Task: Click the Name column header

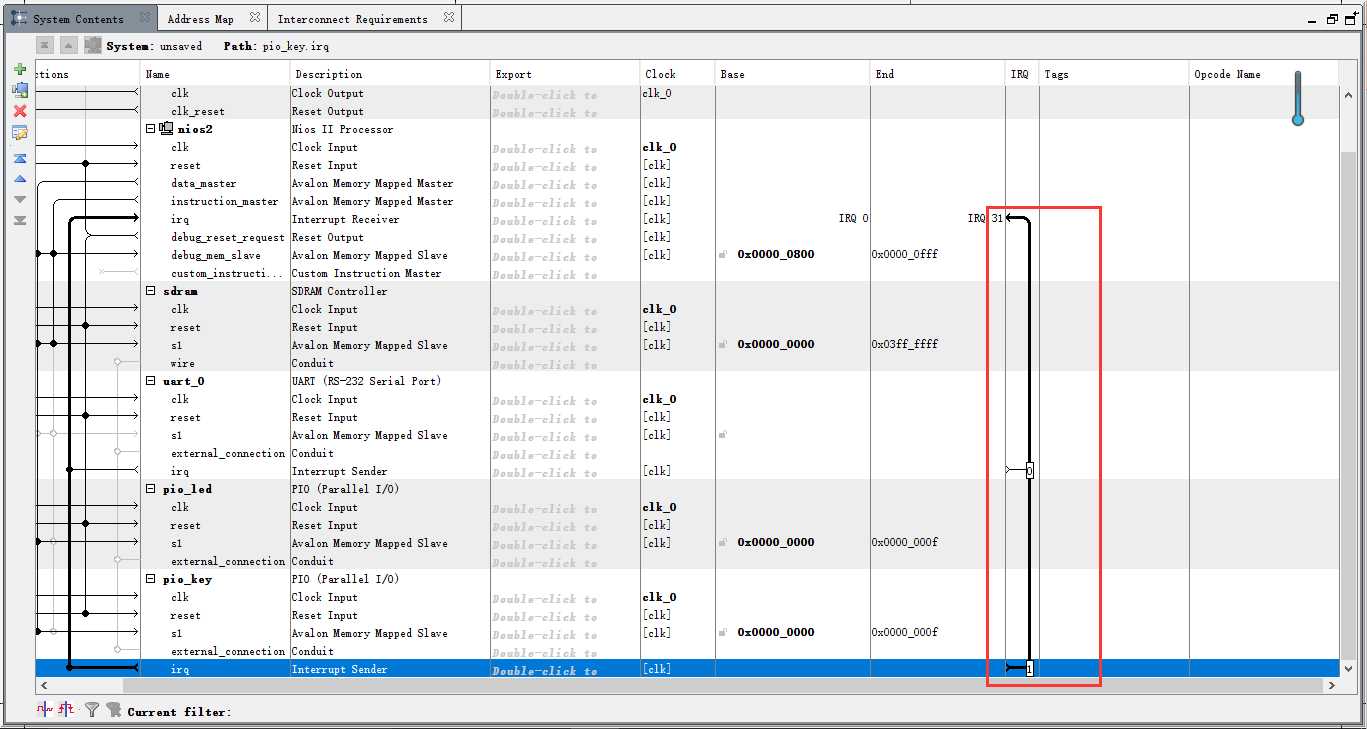Action: [215, 74]
